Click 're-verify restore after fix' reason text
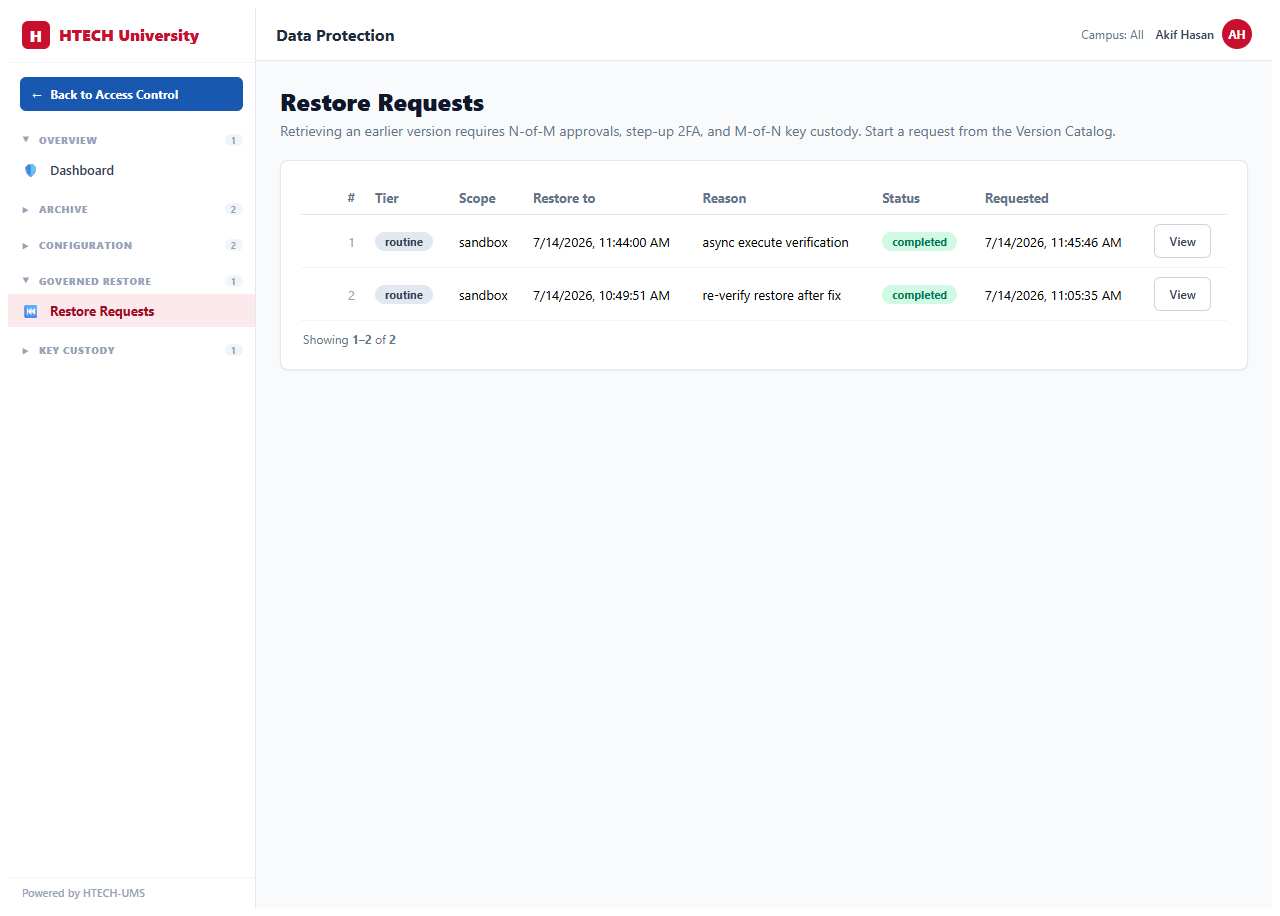The width and height of the screenshot is (1280, 916). tap(772, 296)
